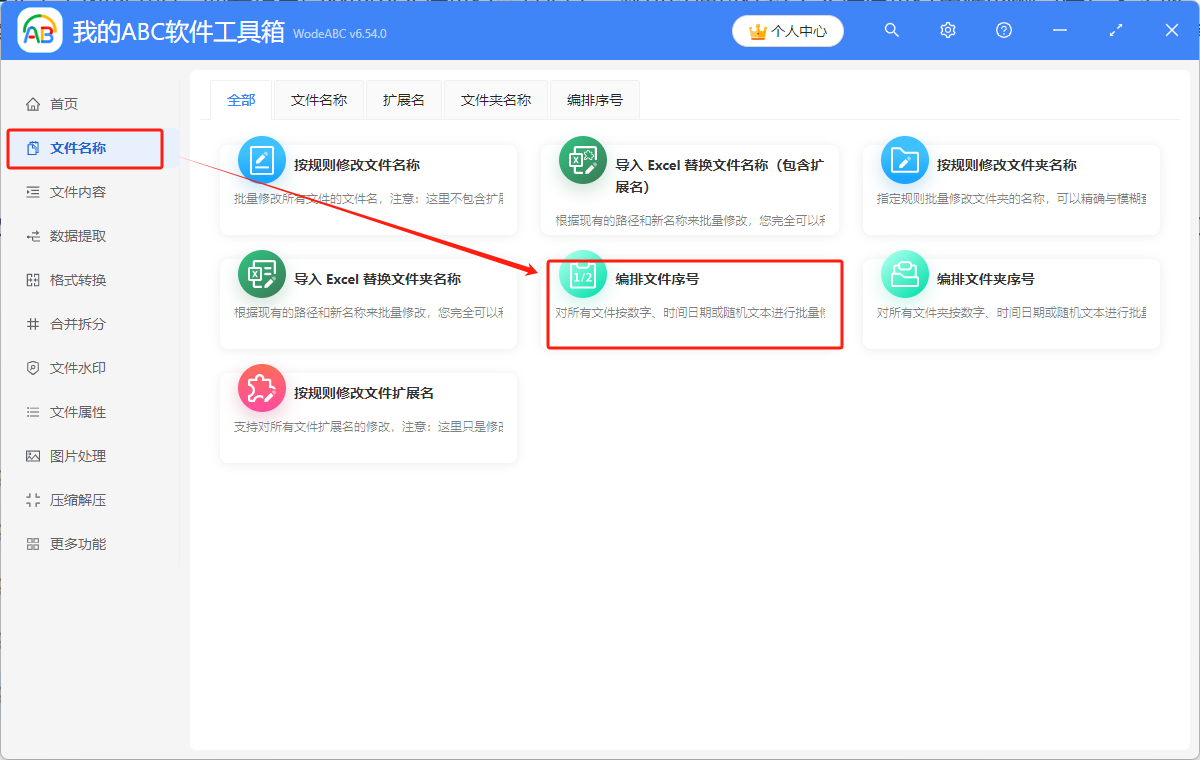Image resolution: width=1200 pixels, height=760 pixels.
Task: Select 合并拆分 in the sidebar
Action: click(78, 324)
